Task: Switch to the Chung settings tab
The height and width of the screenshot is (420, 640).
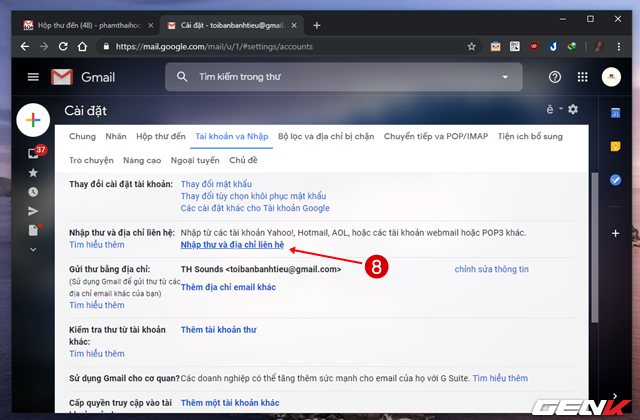Action: click(82, 135)
